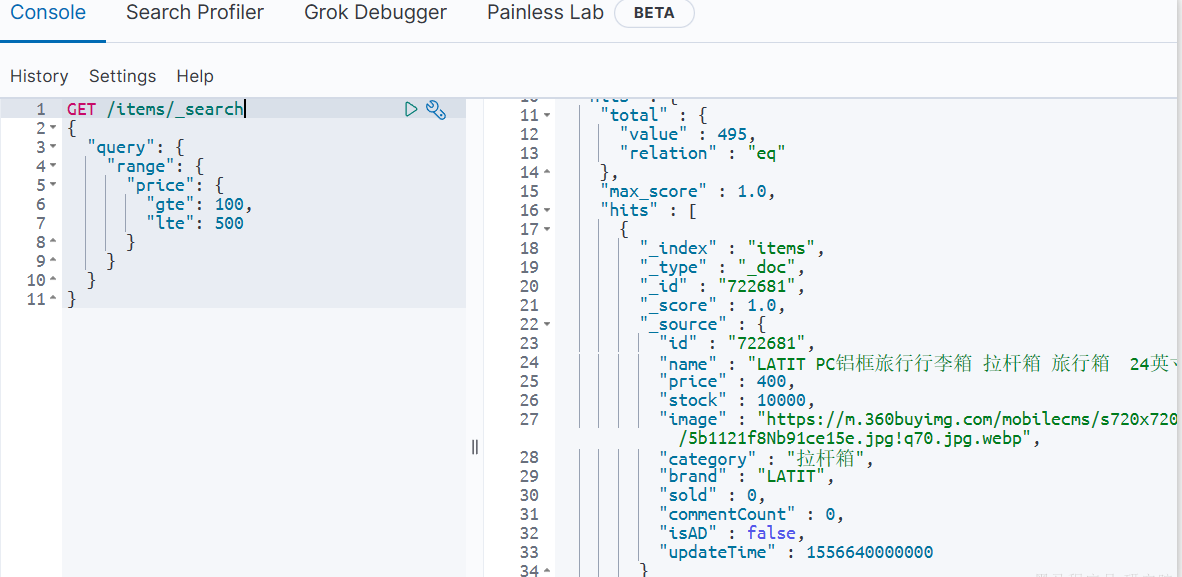
Task: Click the "relation" : "eq" output line
Action: [x=703, y=153]
